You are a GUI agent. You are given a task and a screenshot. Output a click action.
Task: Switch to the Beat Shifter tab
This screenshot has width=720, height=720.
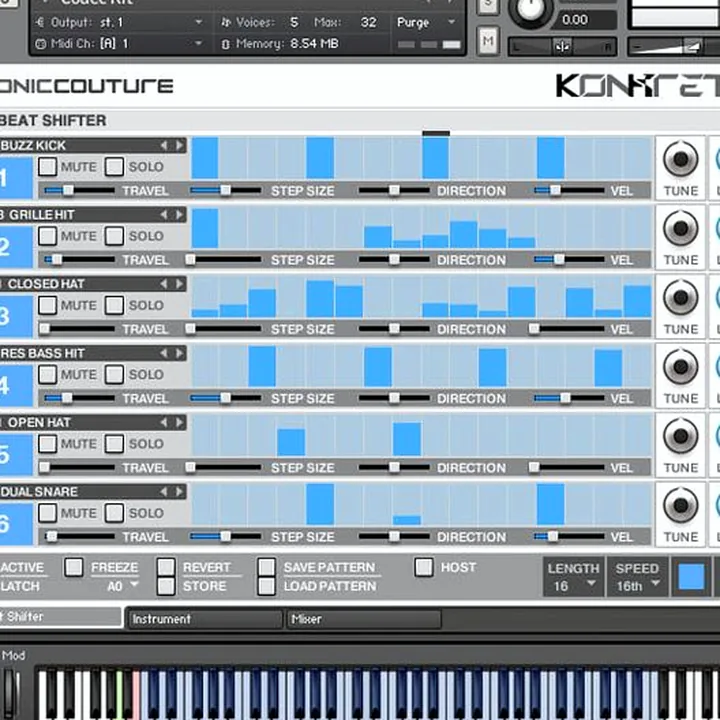point(61,617)
